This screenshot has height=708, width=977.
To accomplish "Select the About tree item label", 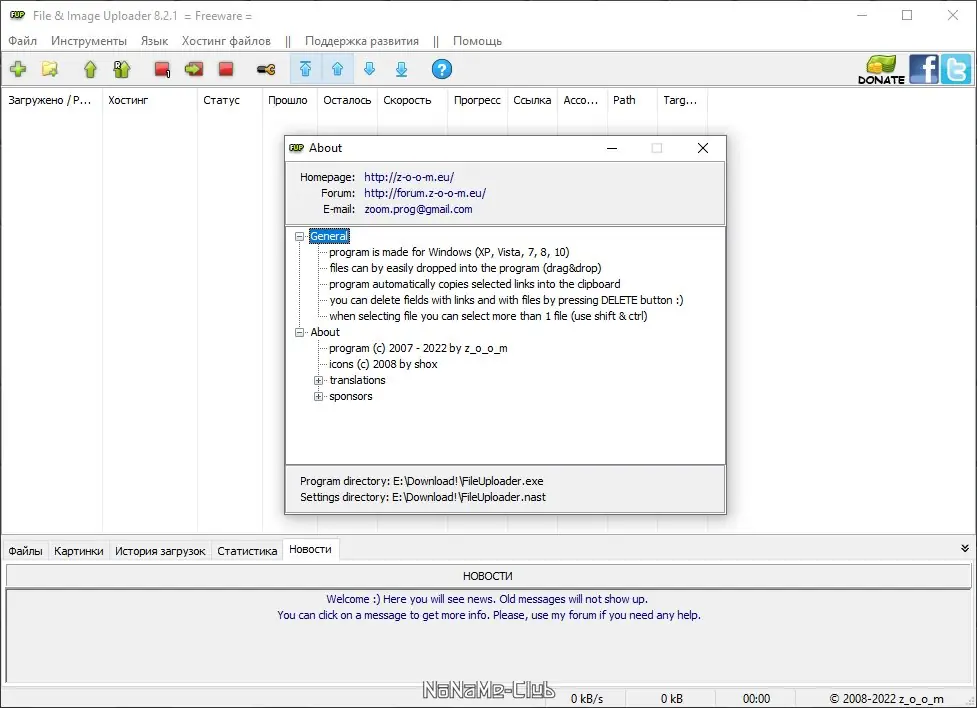I will click(x=325, y=332).
